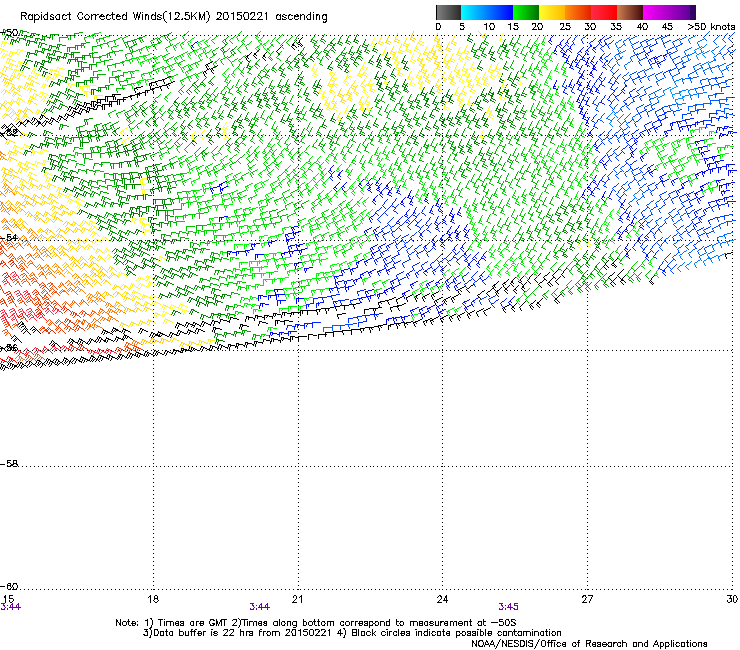Select the orange 25-30 knots legend segment
This screenshot has width=740, height=650.
coord(578,12)
